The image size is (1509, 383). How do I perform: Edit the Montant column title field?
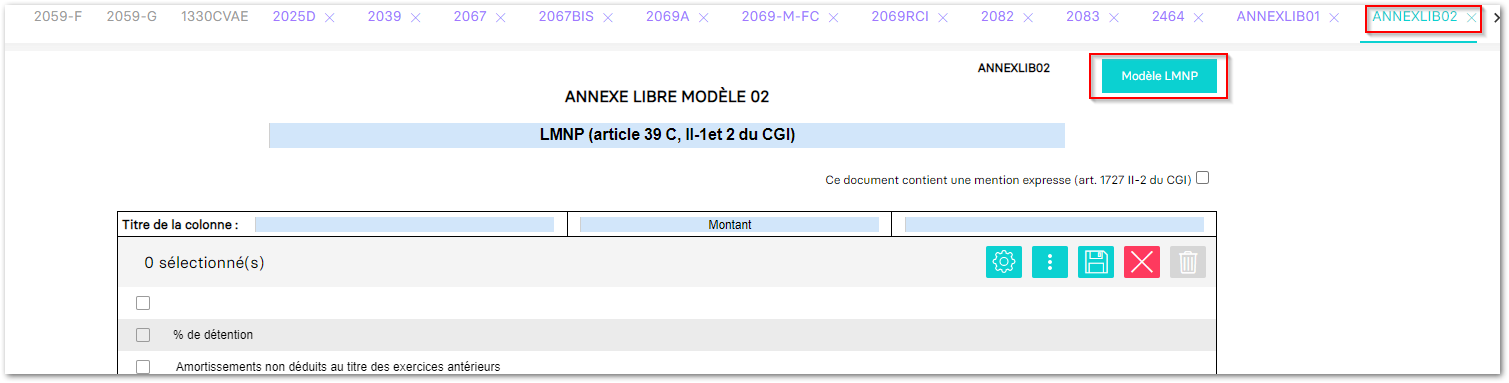tap(729, 225)
